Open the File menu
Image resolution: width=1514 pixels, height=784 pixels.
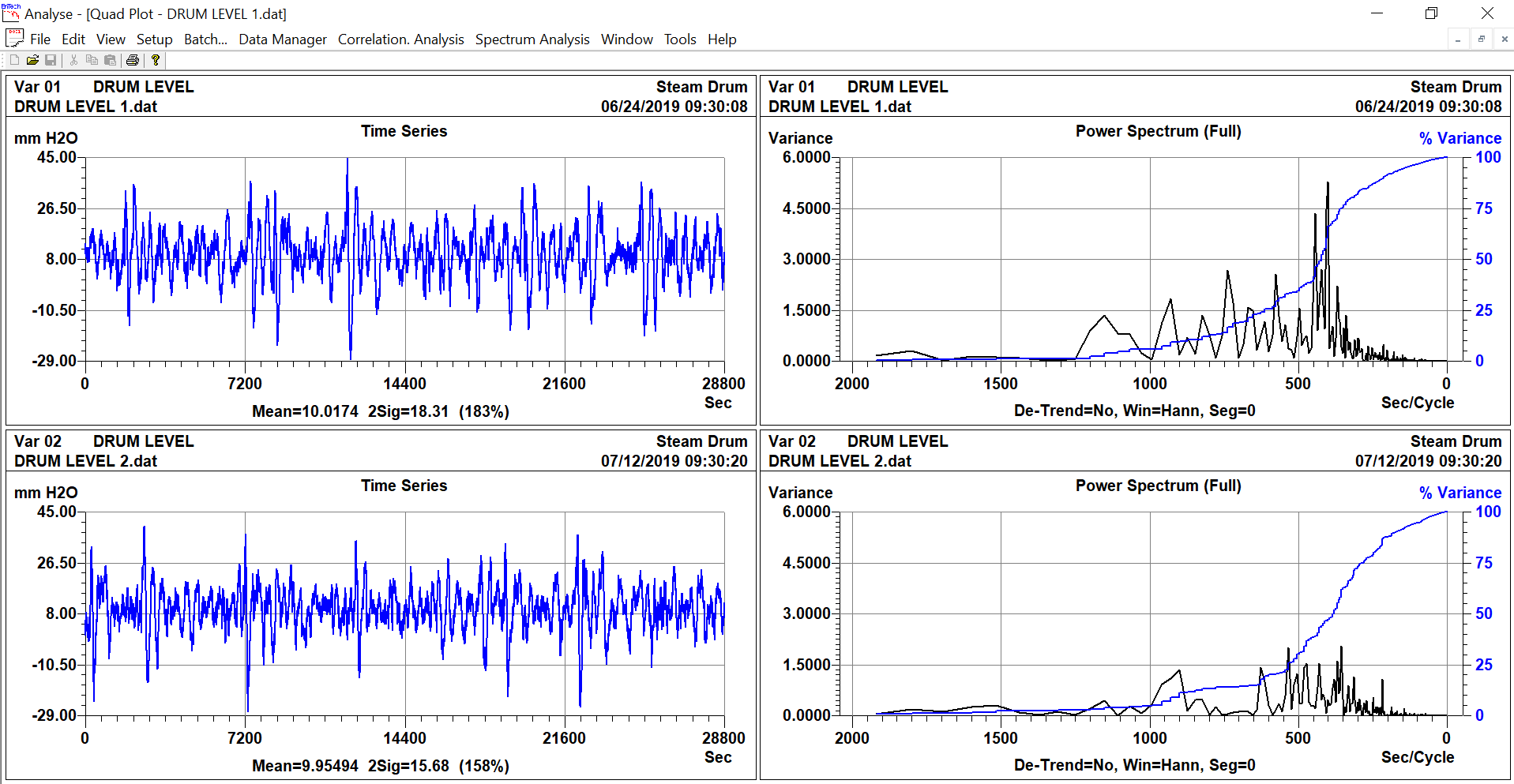point(40,39)
